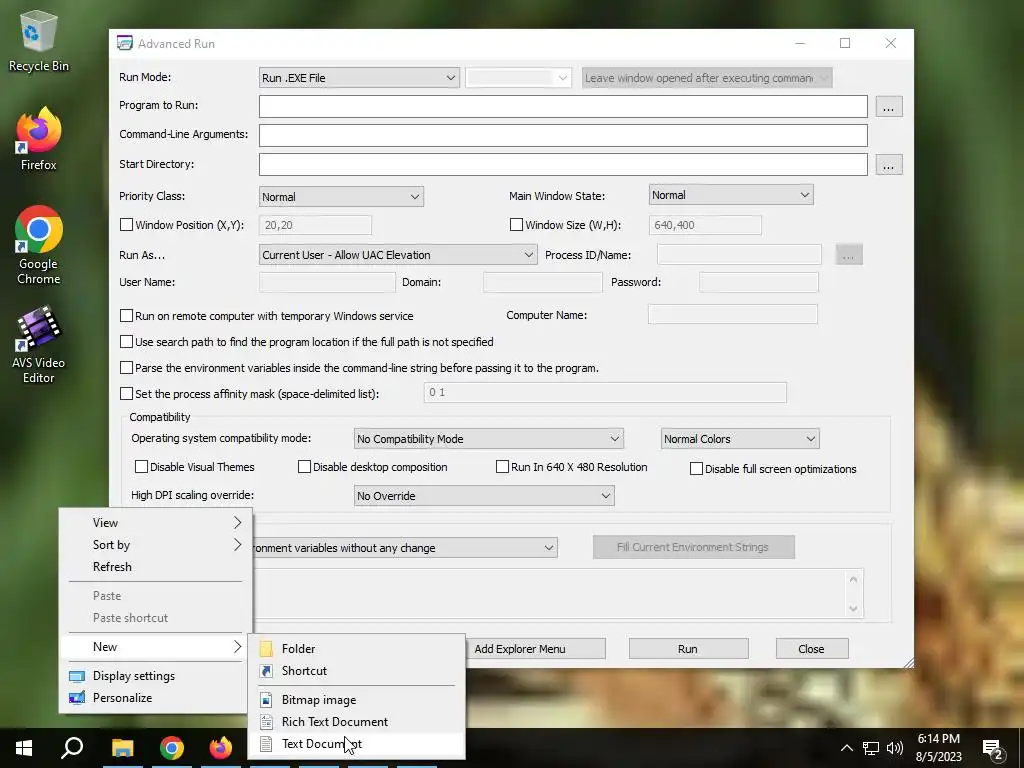The image size is (1024, 768).
Task: Click in the Program to Run field
Action: pos(563,106)
